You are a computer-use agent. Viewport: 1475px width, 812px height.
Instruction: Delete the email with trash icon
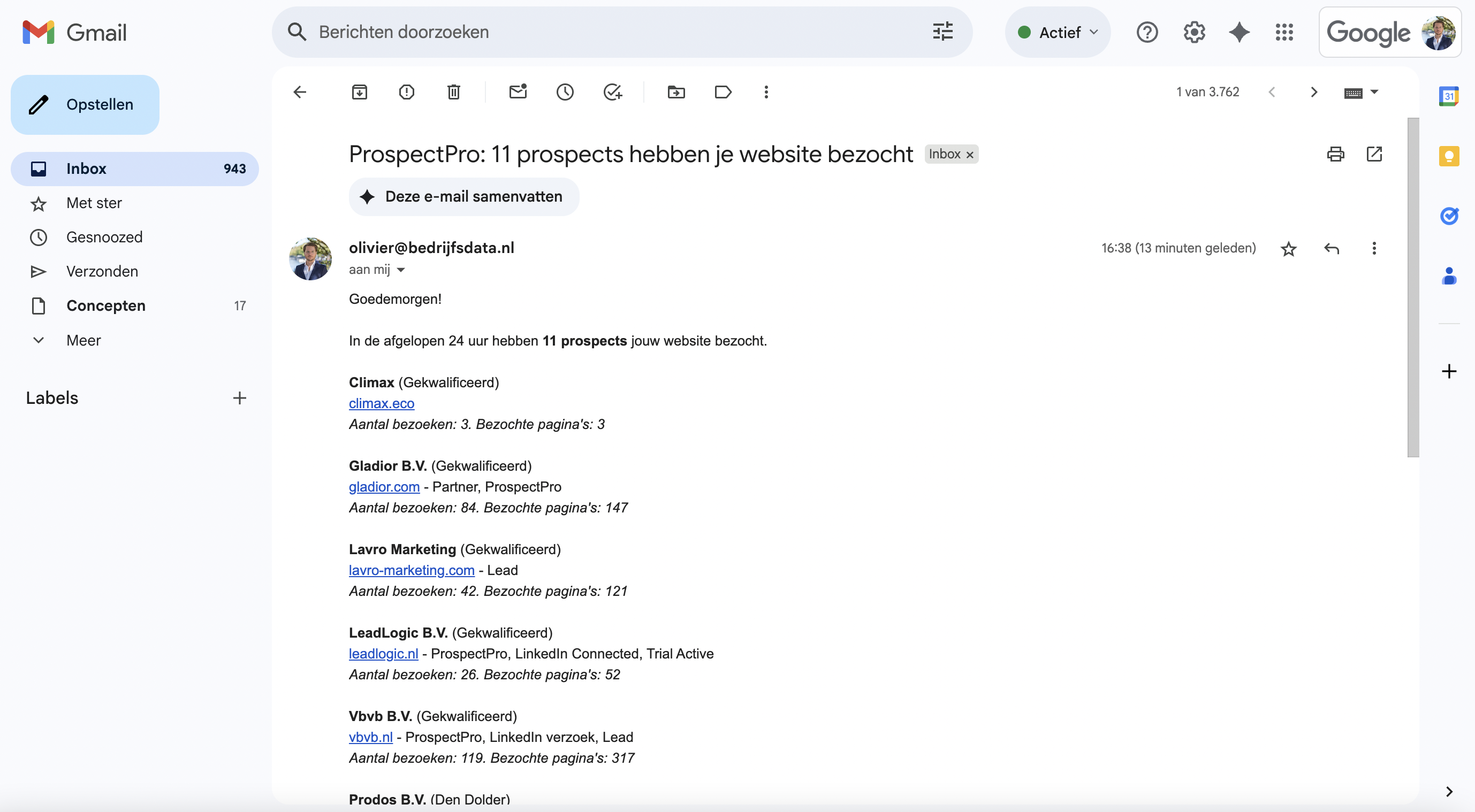[x=453, y=92]
